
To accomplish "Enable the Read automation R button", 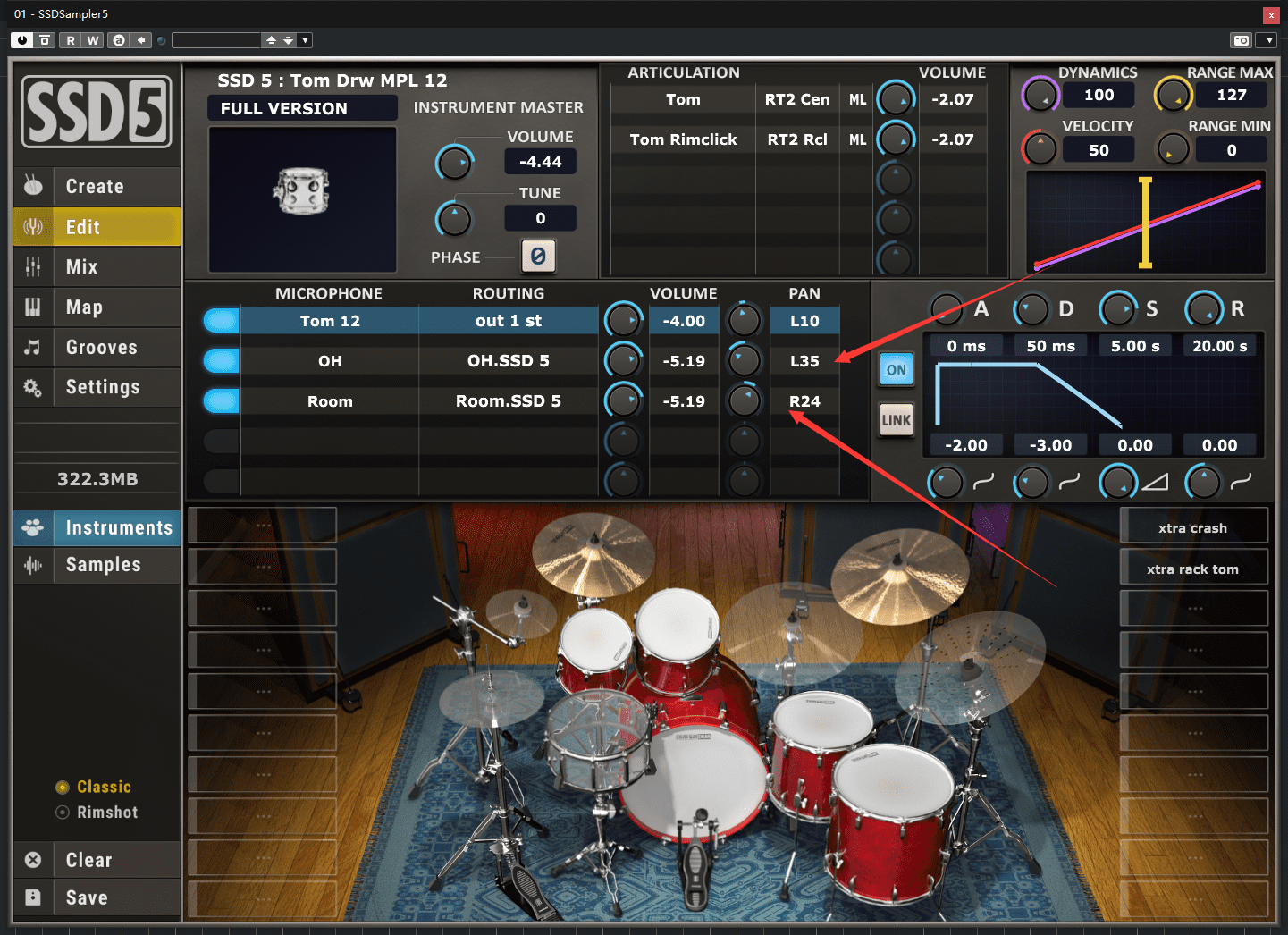I will click(x=71, y=40).
